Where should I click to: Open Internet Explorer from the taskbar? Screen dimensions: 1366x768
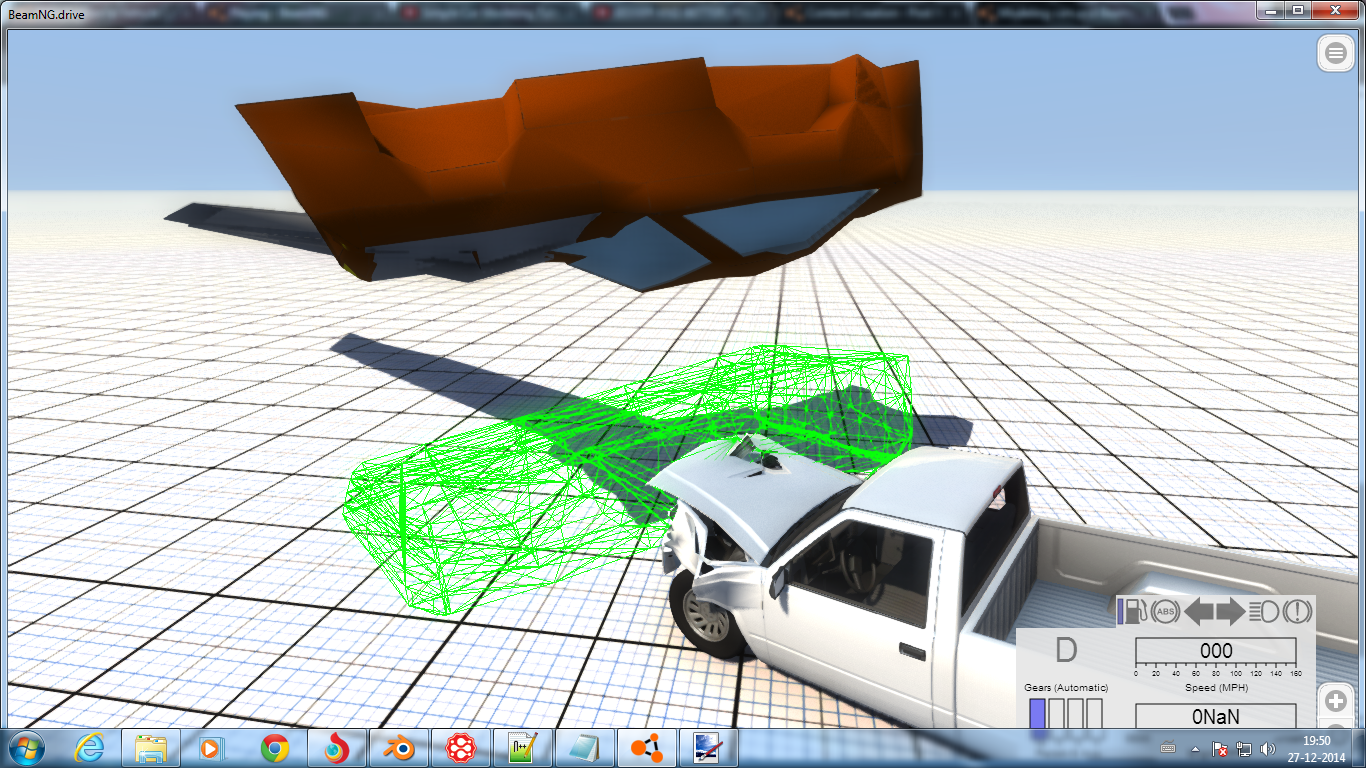91,747
